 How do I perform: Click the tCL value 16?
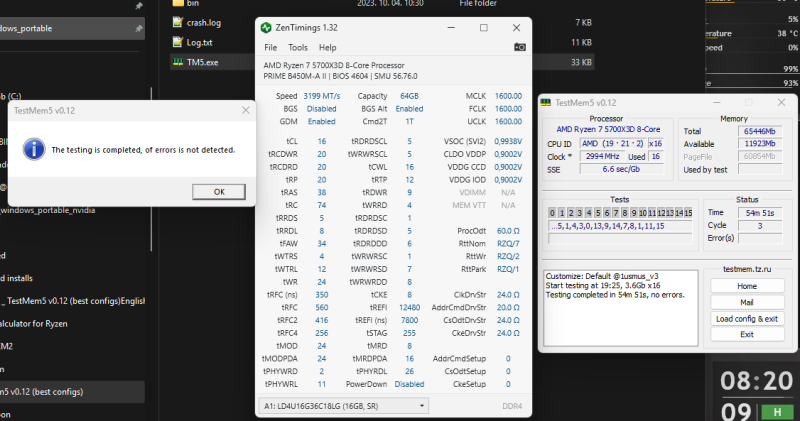321,141
